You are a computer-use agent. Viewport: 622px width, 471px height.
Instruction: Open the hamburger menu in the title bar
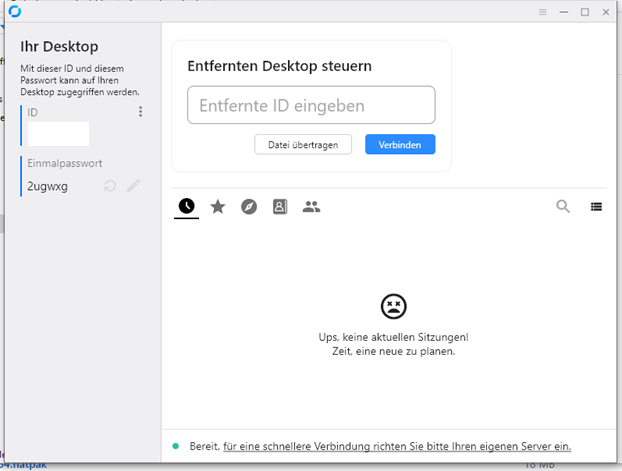(x=543, y=12)
